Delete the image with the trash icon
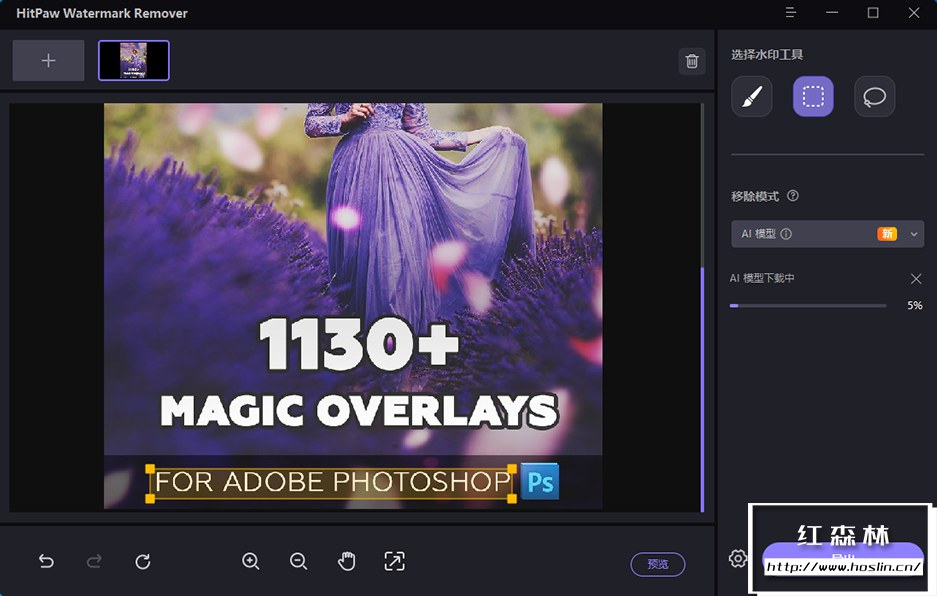 click(692, 61)
